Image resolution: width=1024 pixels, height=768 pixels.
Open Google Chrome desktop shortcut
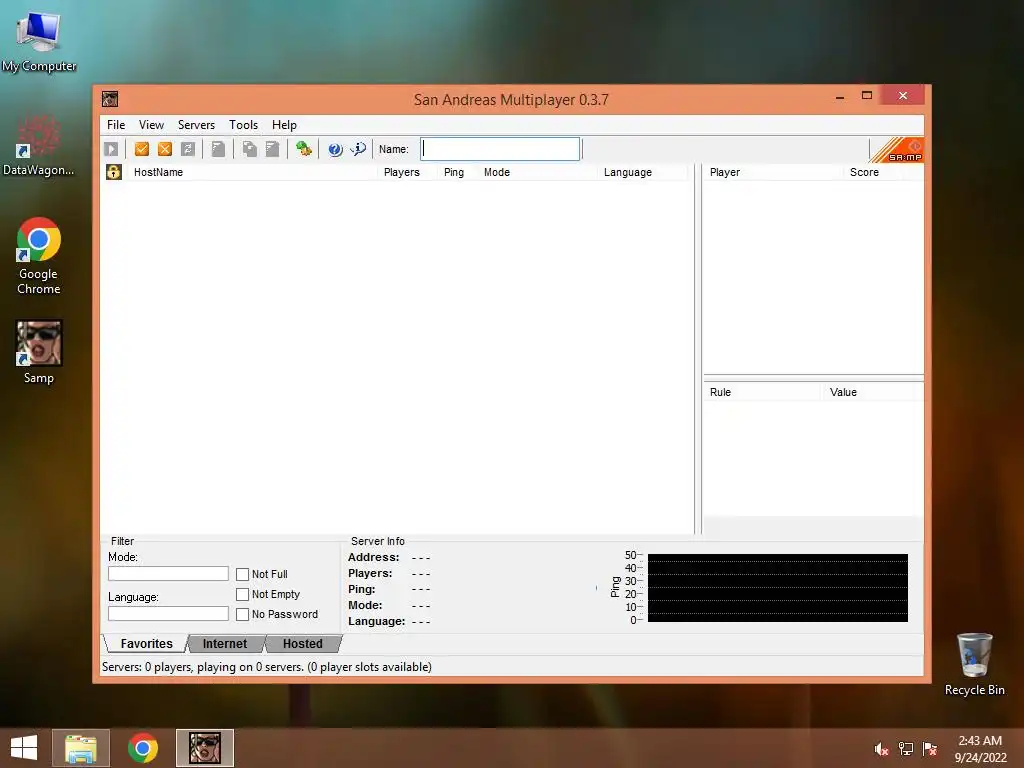click(39, 256)
